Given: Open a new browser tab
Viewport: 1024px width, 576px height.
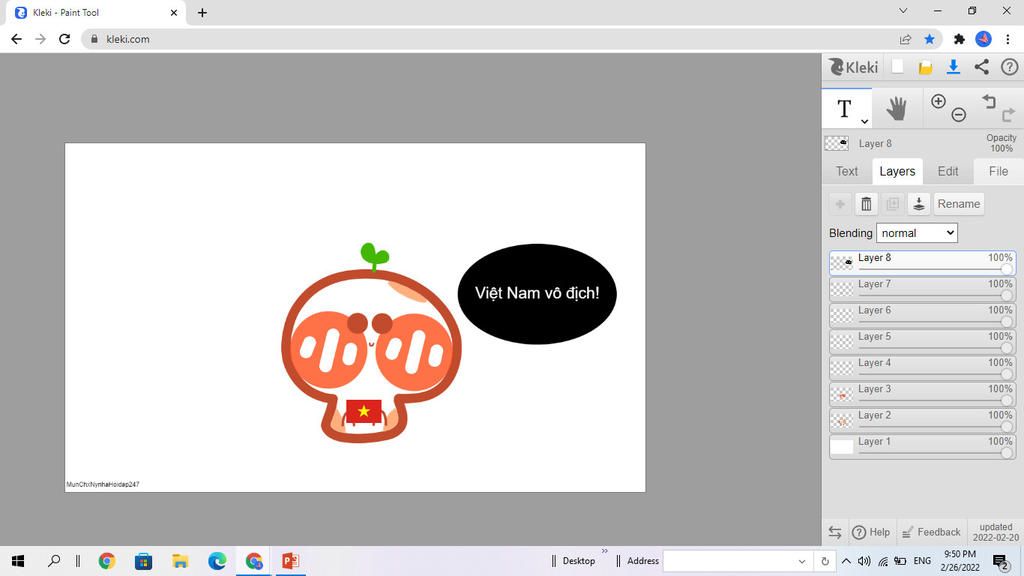Looking at the screenshot, I should tap(202, 12).
